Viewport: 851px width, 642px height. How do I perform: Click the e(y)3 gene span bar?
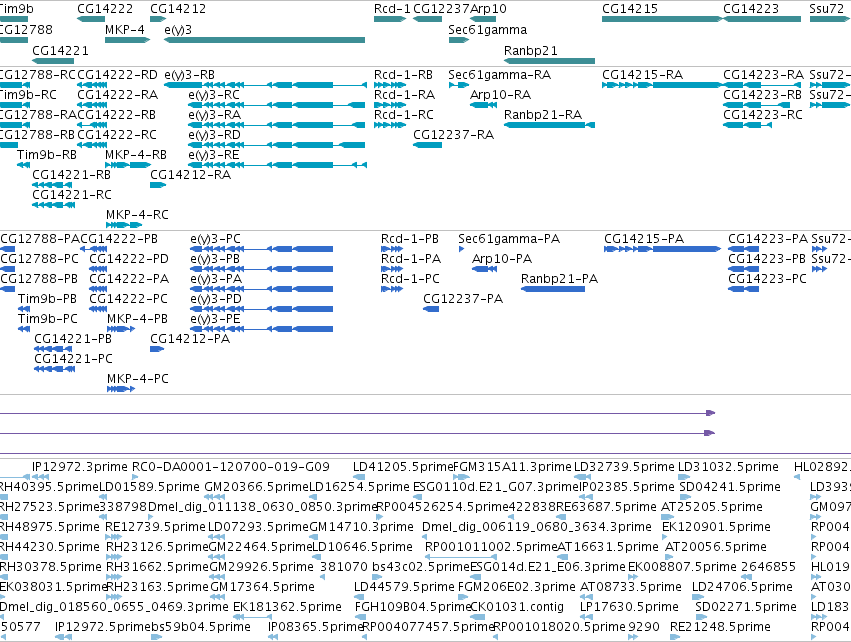pyautogui.click(x=265, y=40)
